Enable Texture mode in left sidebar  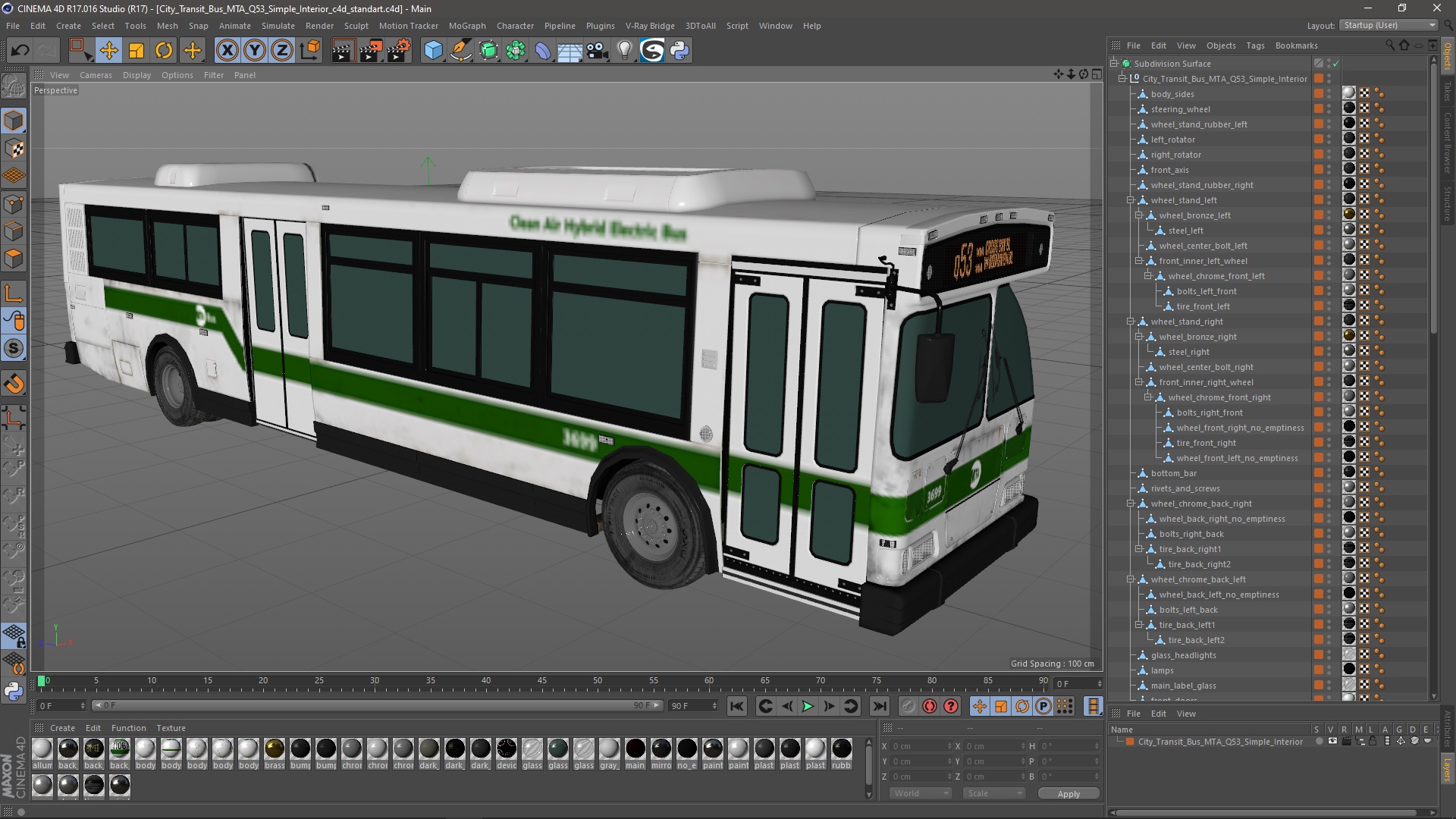coord(14,149)
